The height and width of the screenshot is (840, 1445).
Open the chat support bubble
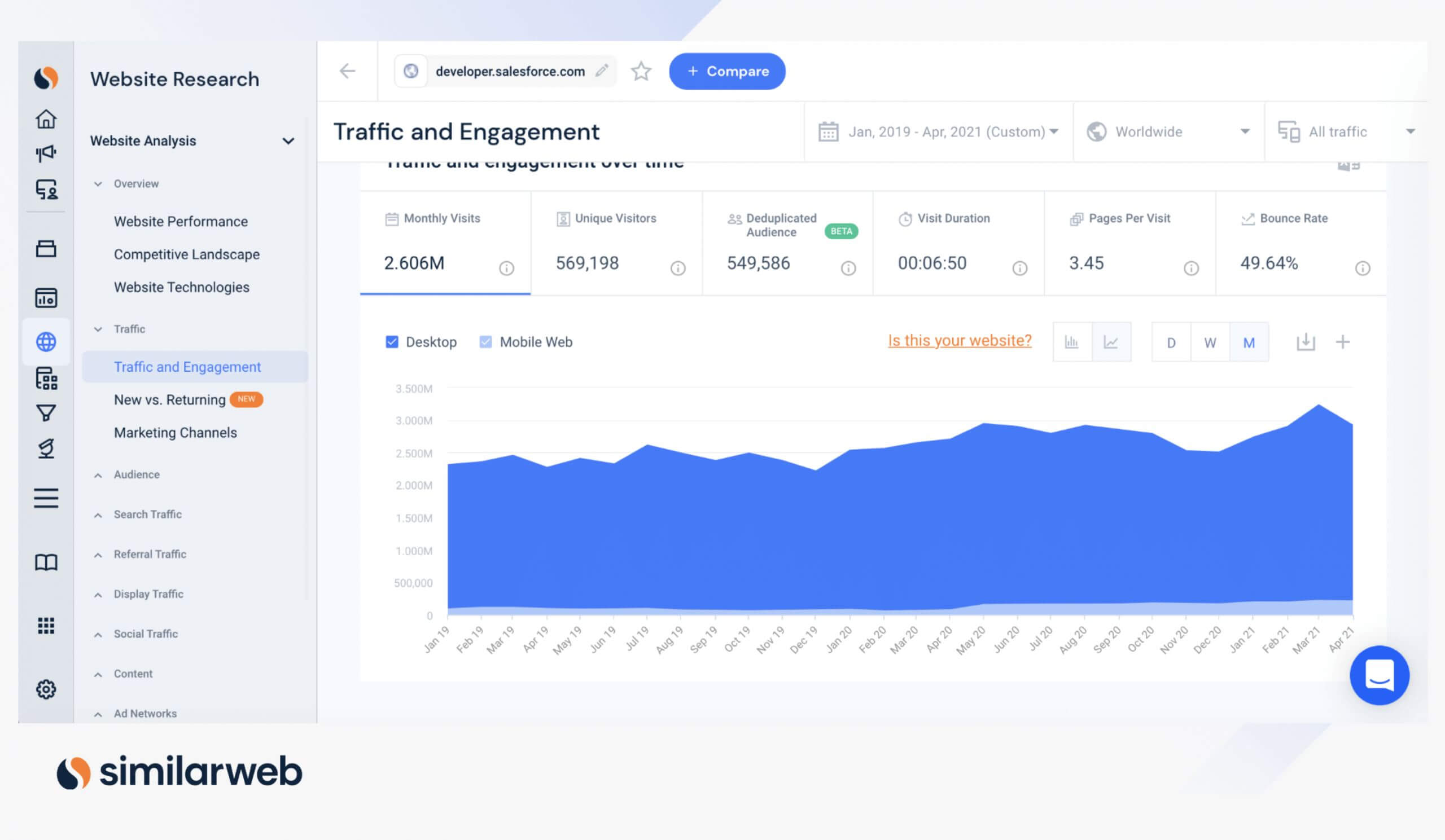pyautogui.click(x=1379, y=675)
